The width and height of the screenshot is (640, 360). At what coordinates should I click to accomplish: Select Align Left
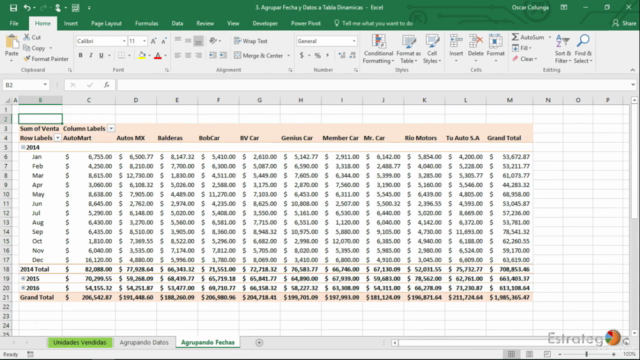coord(178,56)
